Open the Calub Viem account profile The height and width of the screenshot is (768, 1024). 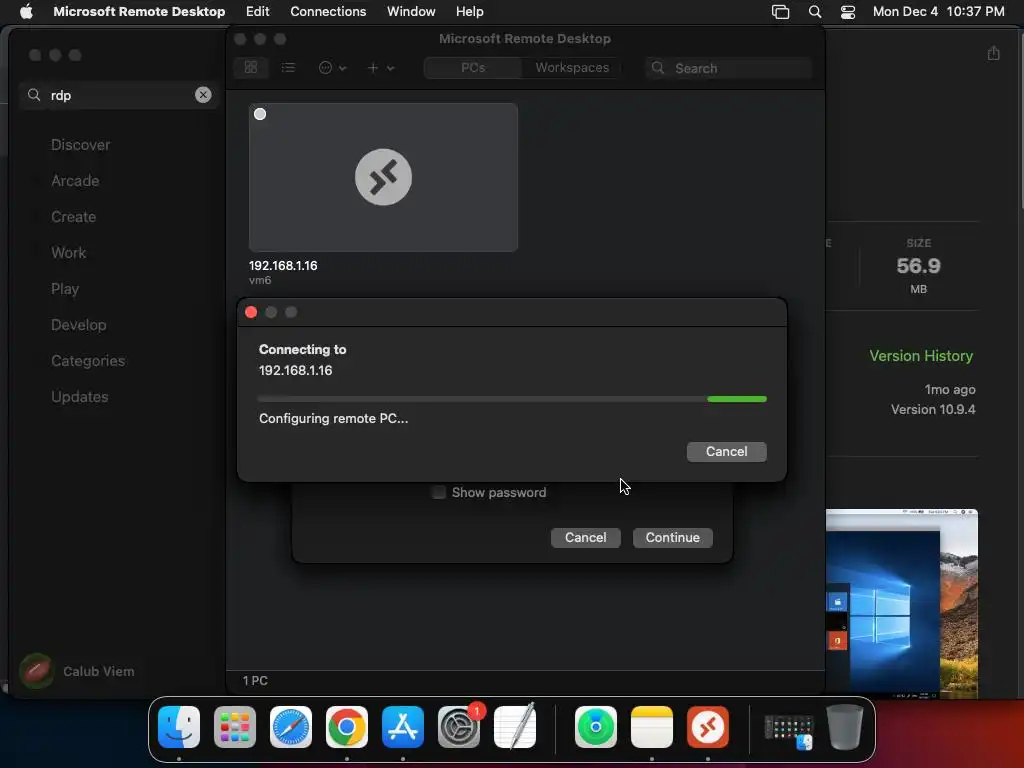pyautogui.click(x=77, y=671)
